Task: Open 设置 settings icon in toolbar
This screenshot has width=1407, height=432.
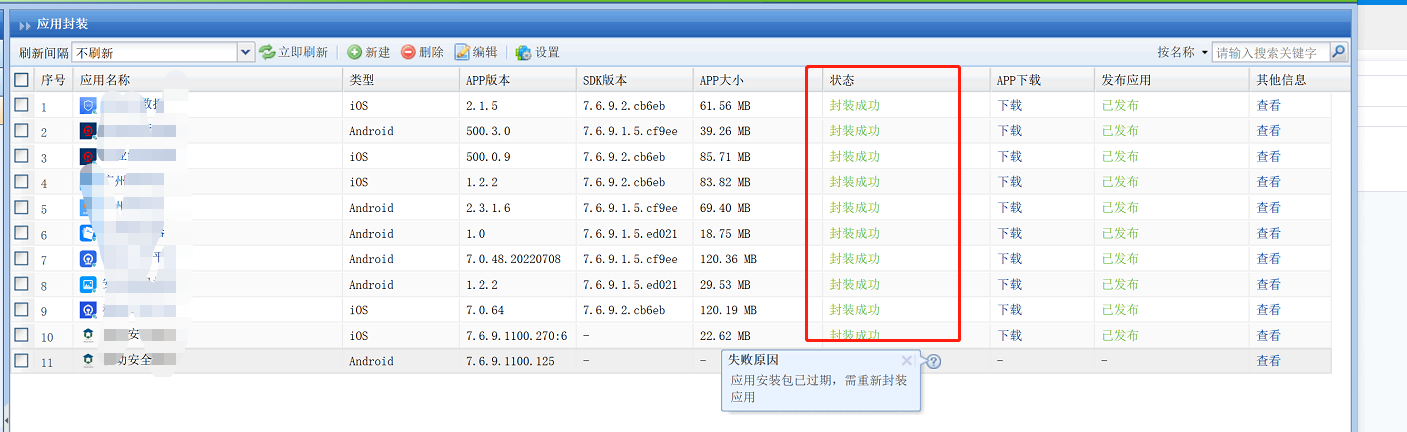Action: coord(523,52)
